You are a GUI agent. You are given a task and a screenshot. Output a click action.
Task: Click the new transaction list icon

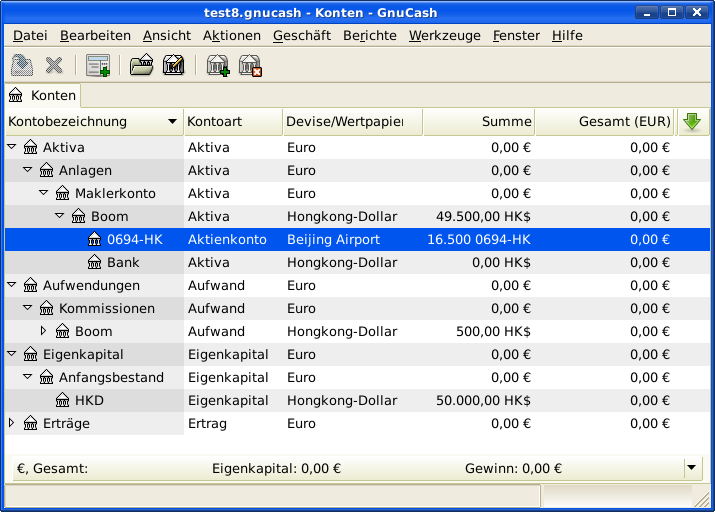[x=97, y=66]
